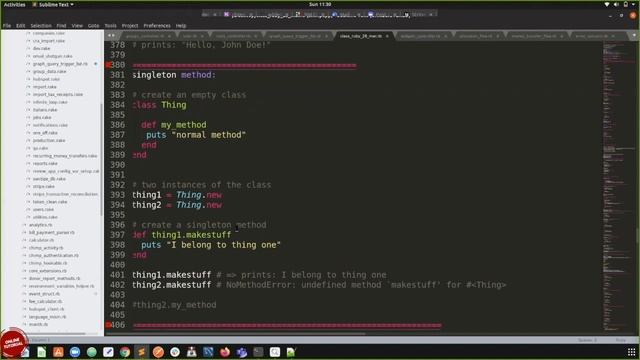Open the View menu

coord(77,25)
